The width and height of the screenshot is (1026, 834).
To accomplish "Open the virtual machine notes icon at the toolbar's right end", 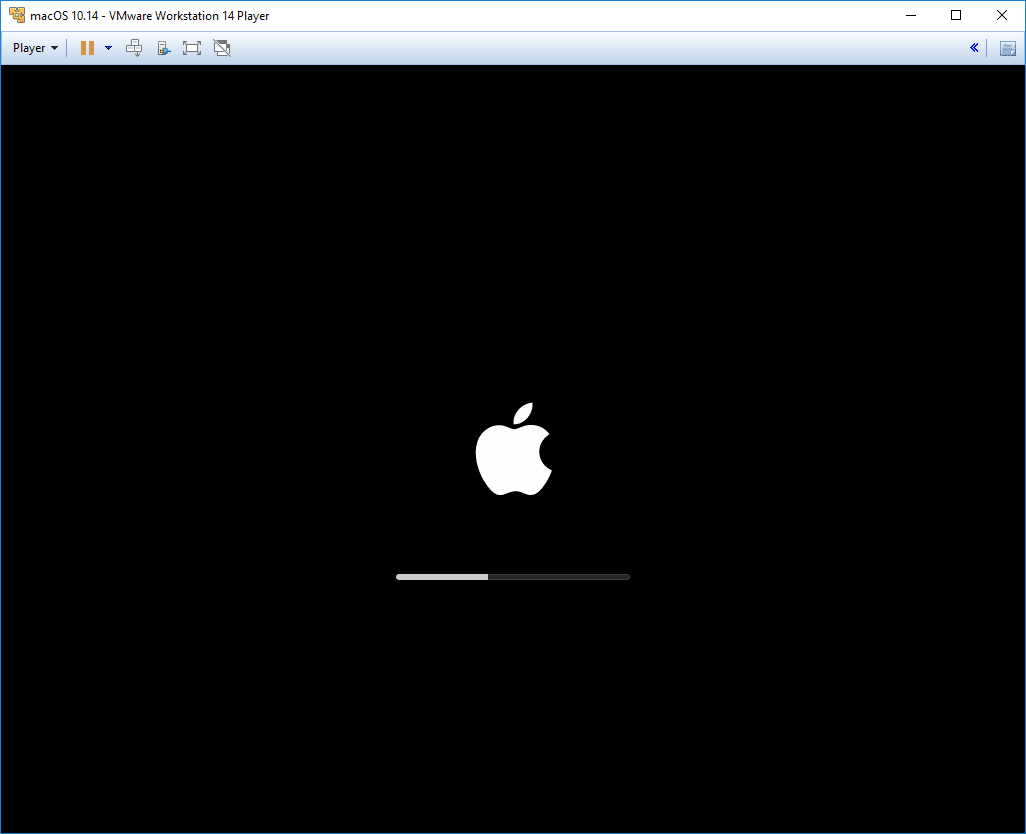I will (1008, 48).
